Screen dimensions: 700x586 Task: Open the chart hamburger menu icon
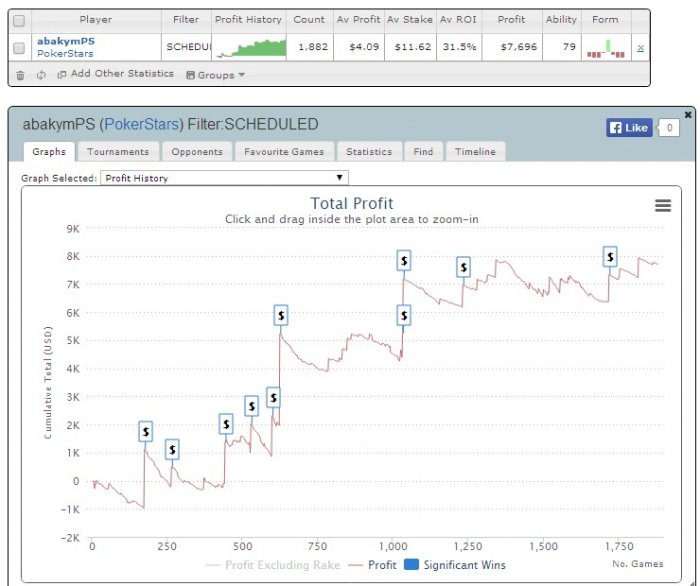coord(662,206)
